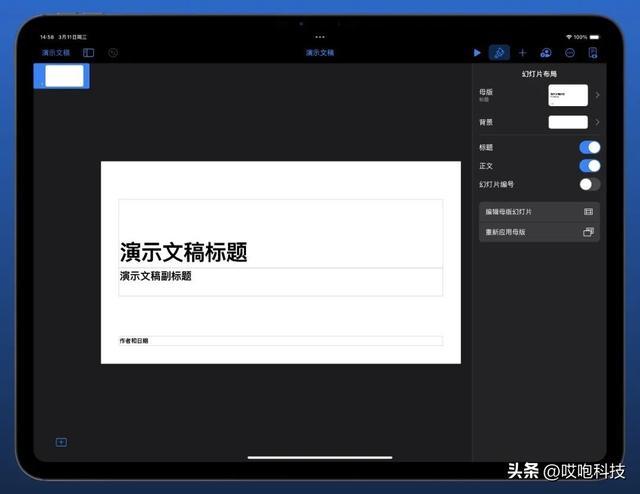Disable the 正文 toggle switch
640x494 pixels.
point(590,166)
